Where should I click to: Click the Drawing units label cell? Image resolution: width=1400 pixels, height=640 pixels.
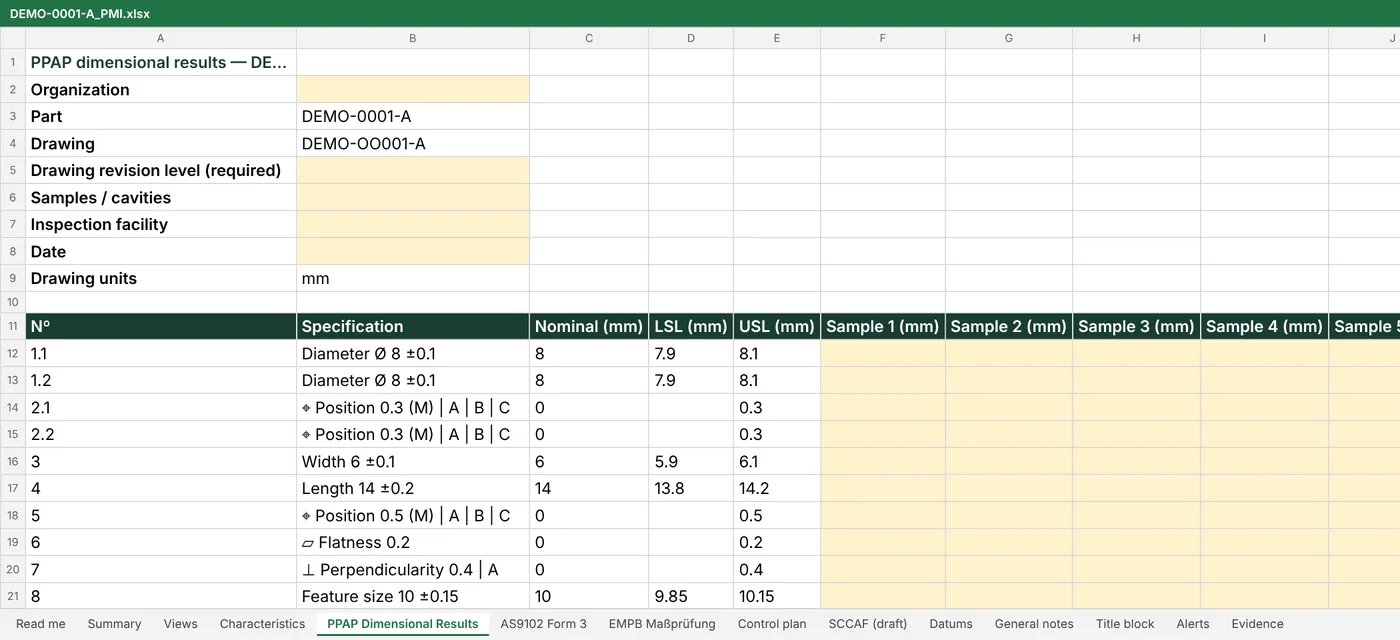coord(161,278)
